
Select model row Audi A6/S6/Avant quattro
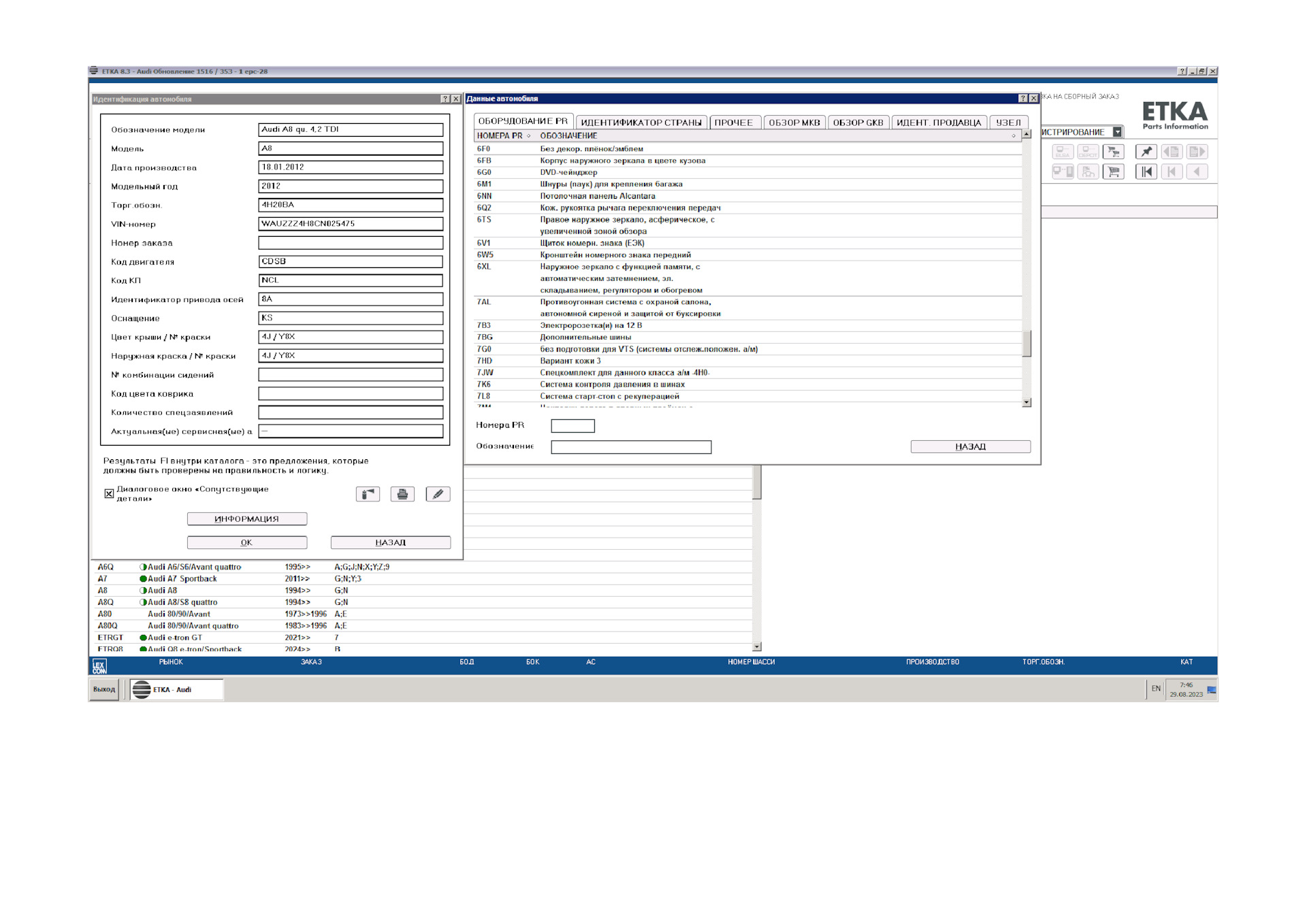coord(422,567)
